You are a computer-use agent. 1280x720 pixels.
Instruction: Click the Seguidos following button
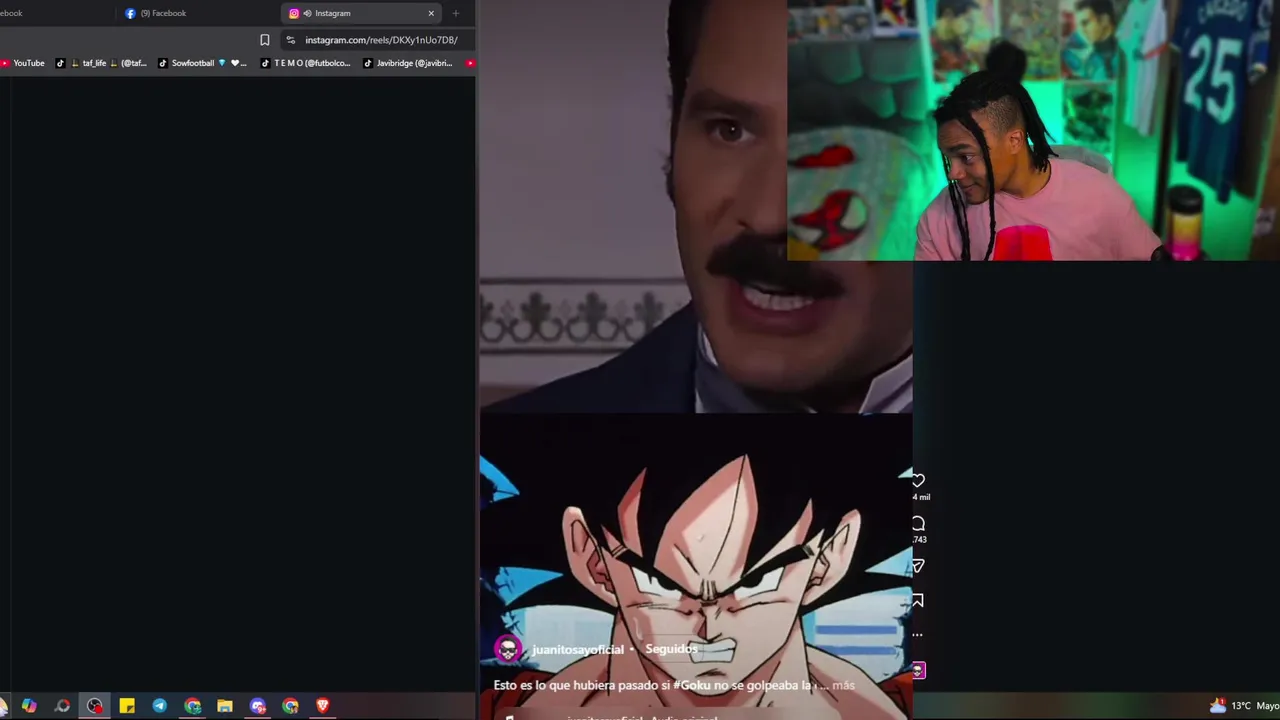point(671,649)
